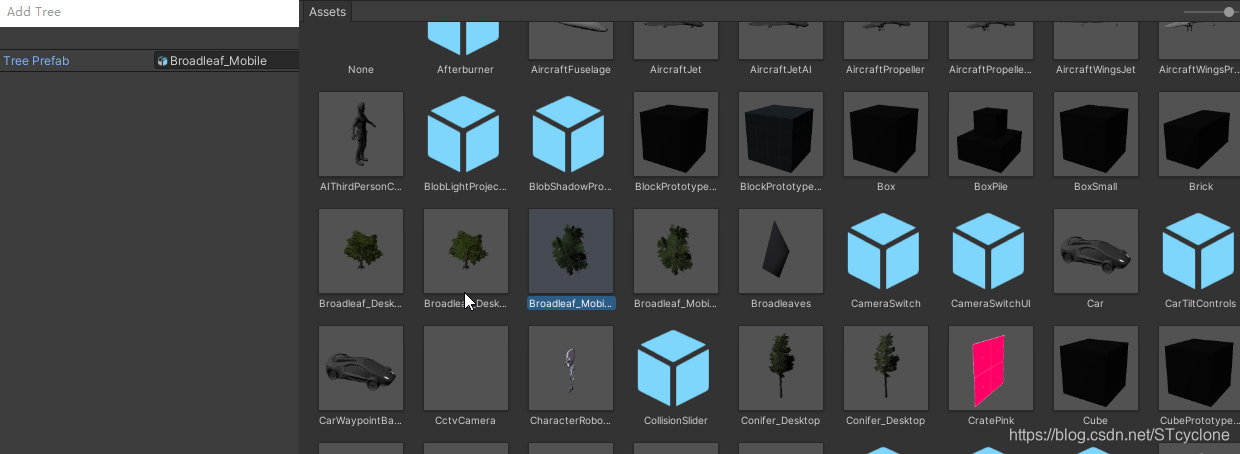Screen dimensions: 1240x454
Task: Pick the CharacterRobo... asset thumbnail
Action: coord(570,368)
